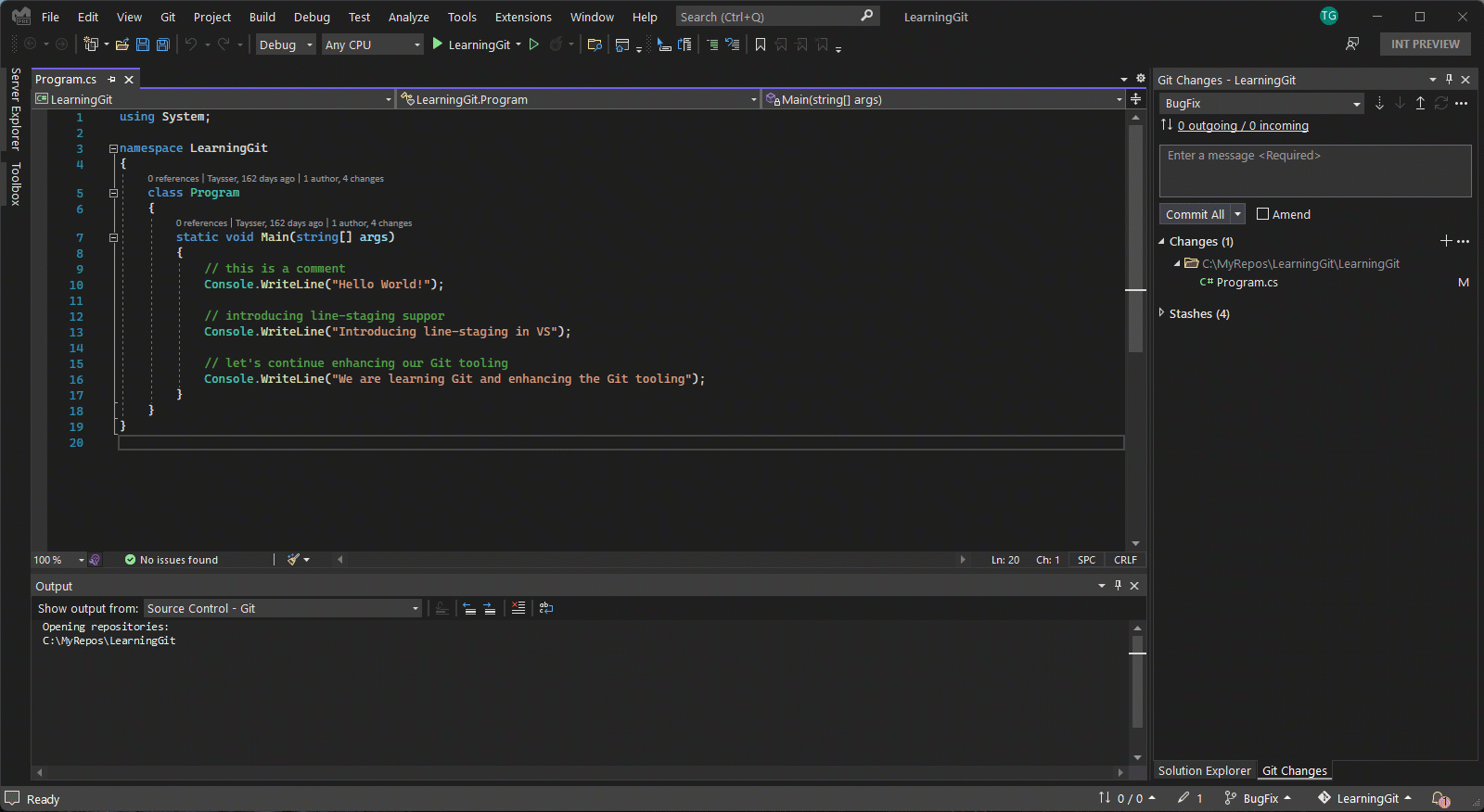The height and width of the screenshot is (812, 1484).
Task: Open the Show output from dropdown
Action: [283, 609]
